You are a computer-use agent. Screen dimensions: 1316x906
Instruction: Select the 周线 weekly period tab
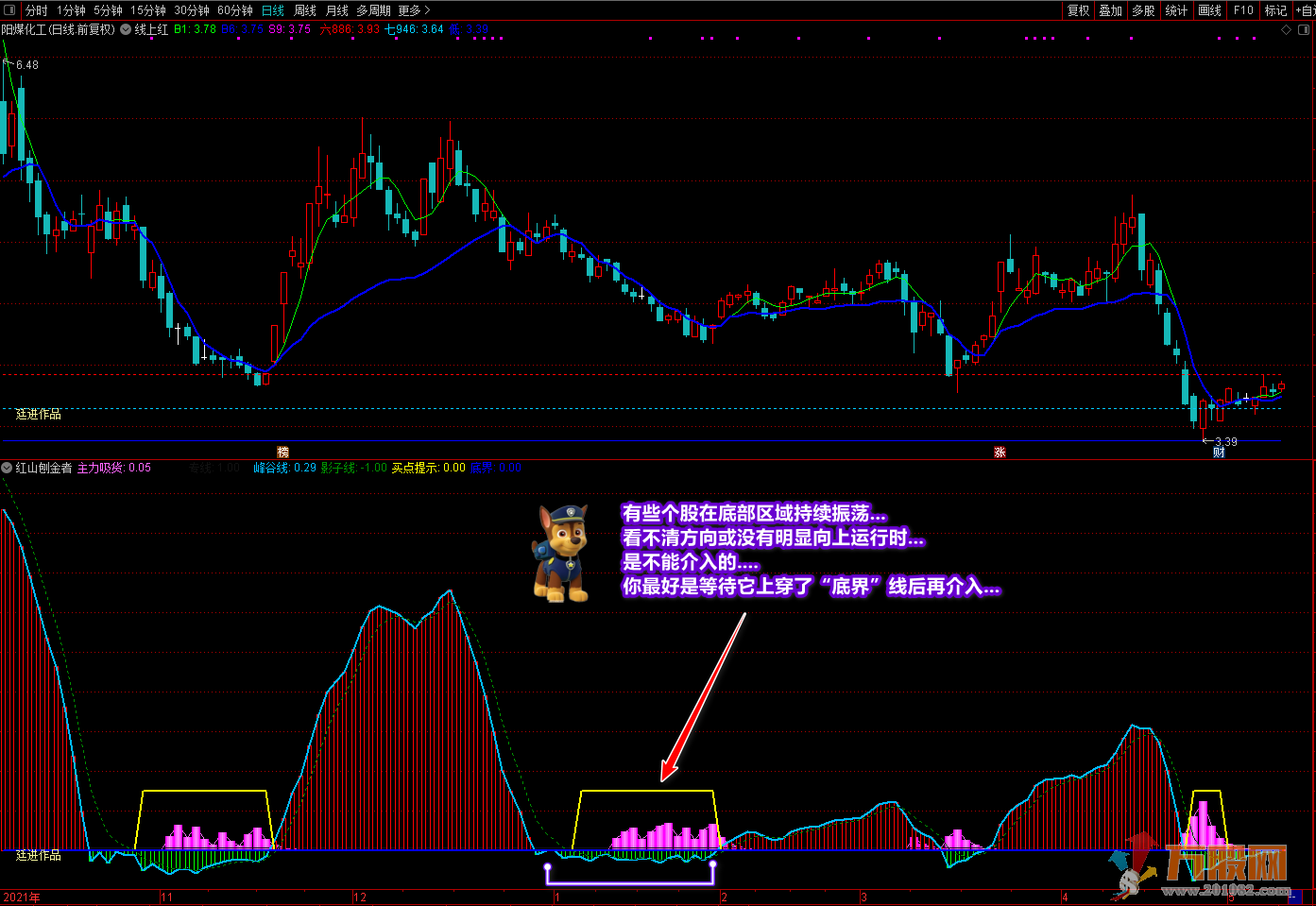coord(305,10)
